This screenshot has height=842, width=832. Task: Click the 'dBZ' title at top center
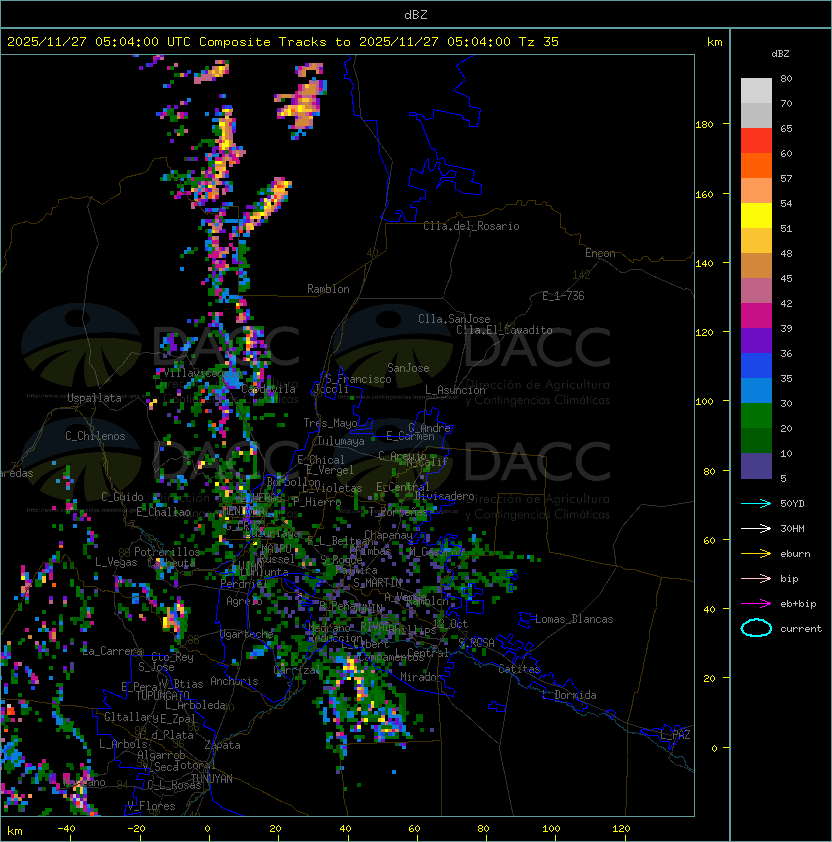416,15
